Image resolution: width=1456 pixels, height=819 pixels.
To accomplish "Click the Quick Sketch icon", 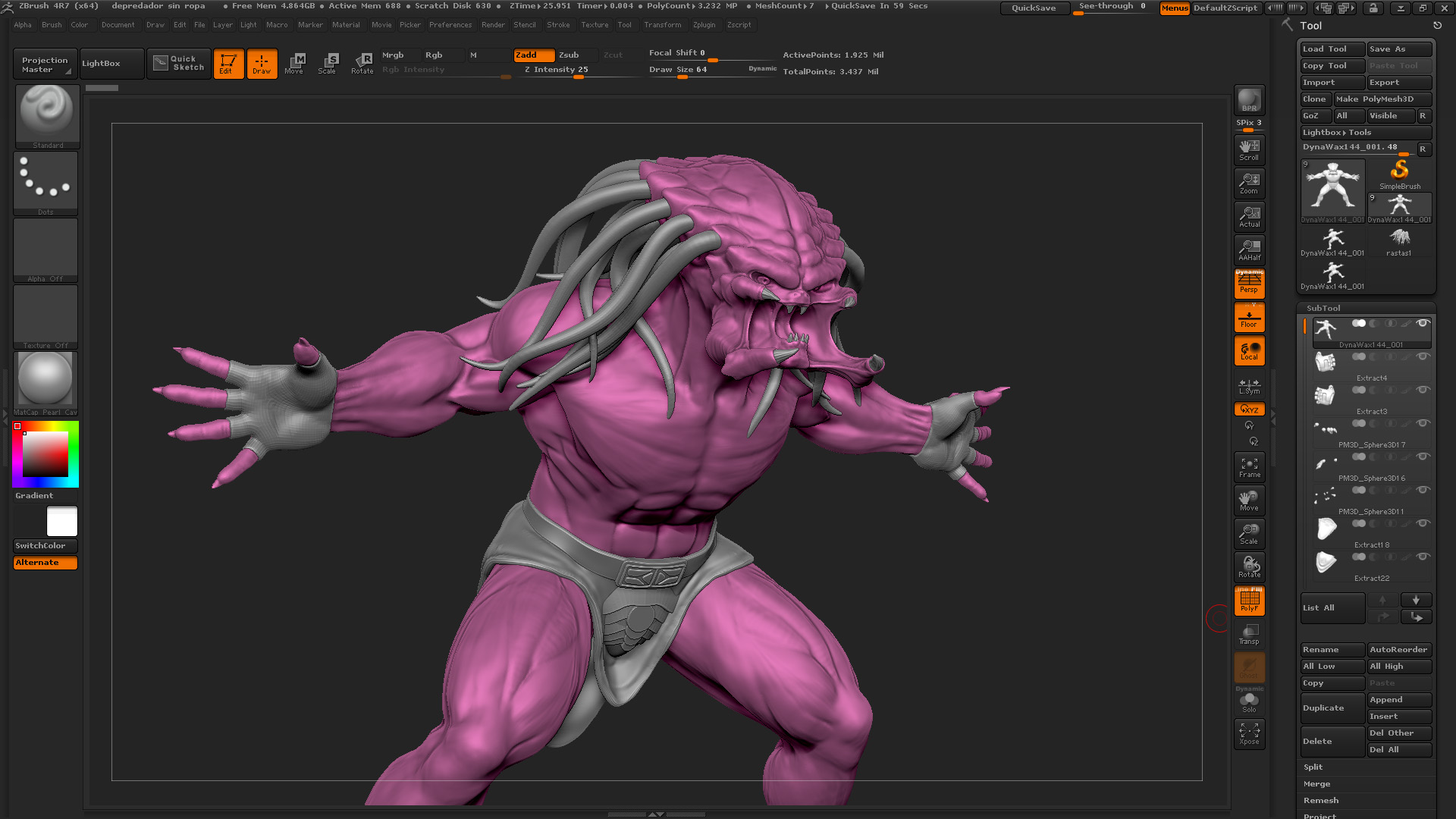I will (x=179, y=64).
